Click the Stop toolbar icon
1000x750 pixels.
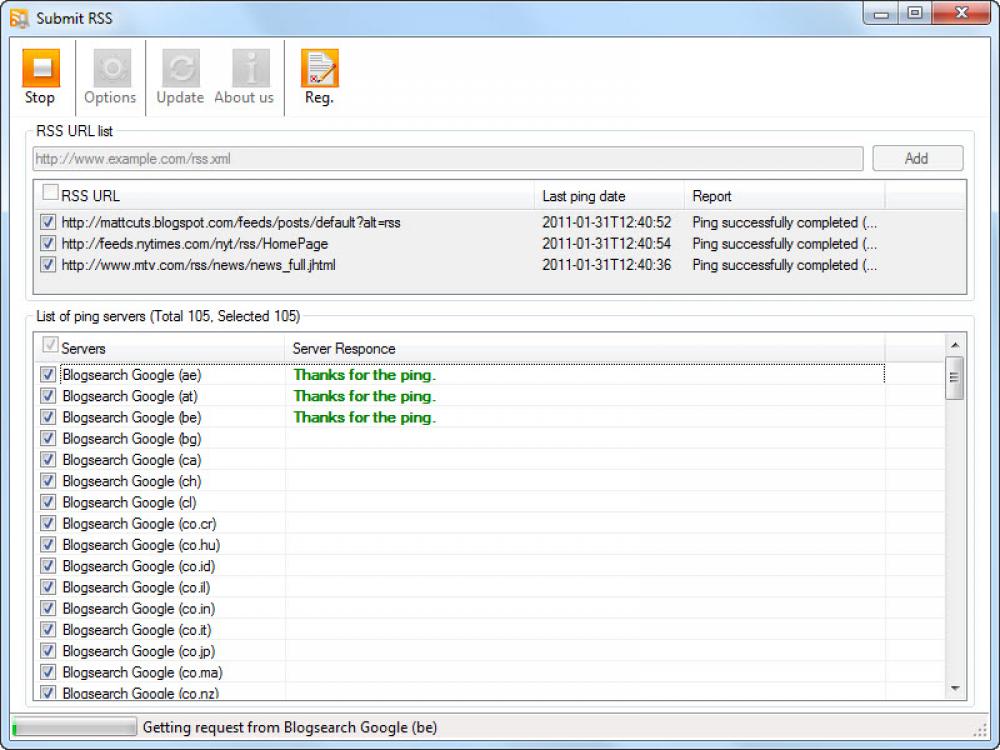pyautogui.click(x=40, y=75)
